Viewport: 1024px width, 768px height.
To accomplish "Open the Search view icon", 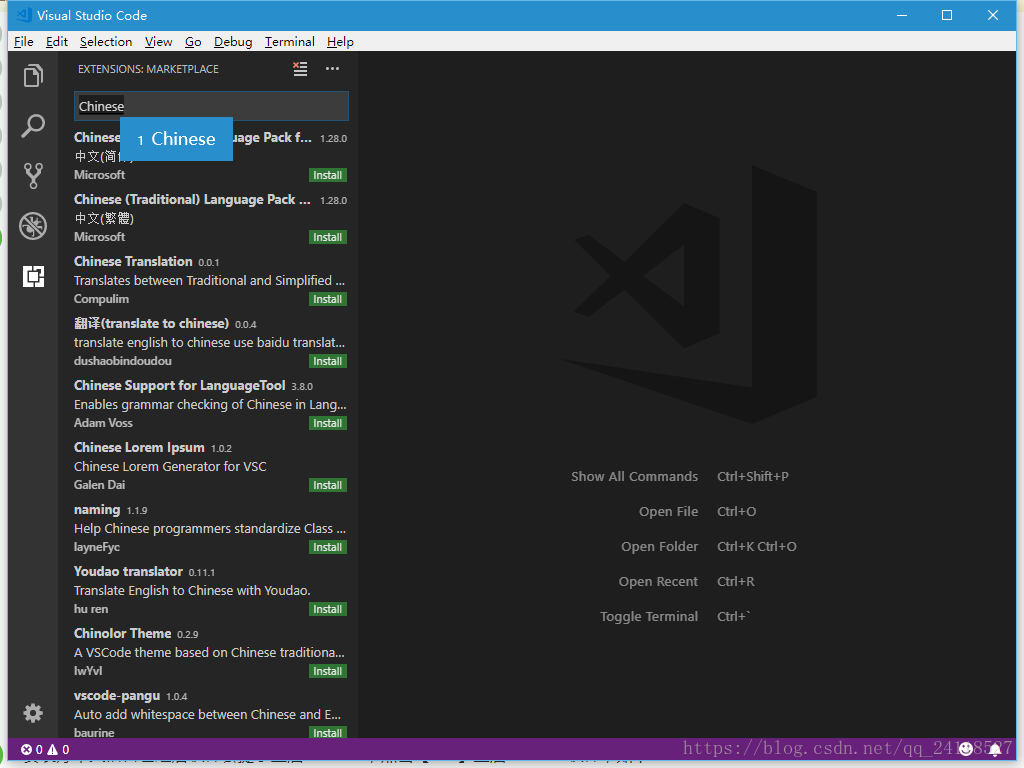I will tap(33, 125).
